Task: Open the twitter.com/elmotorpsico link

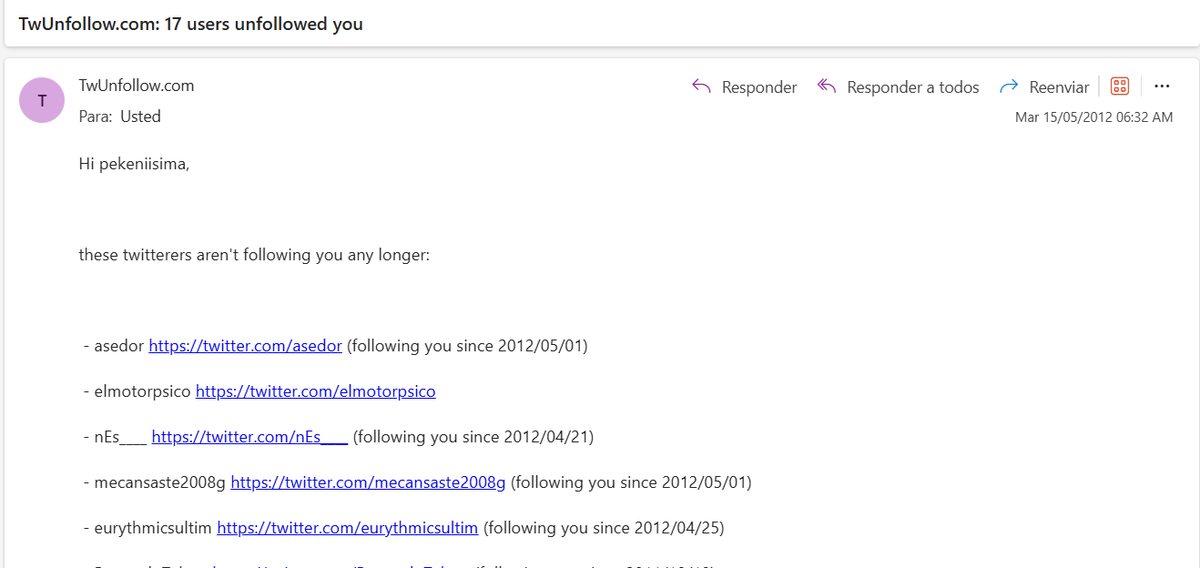Action: 316,391
